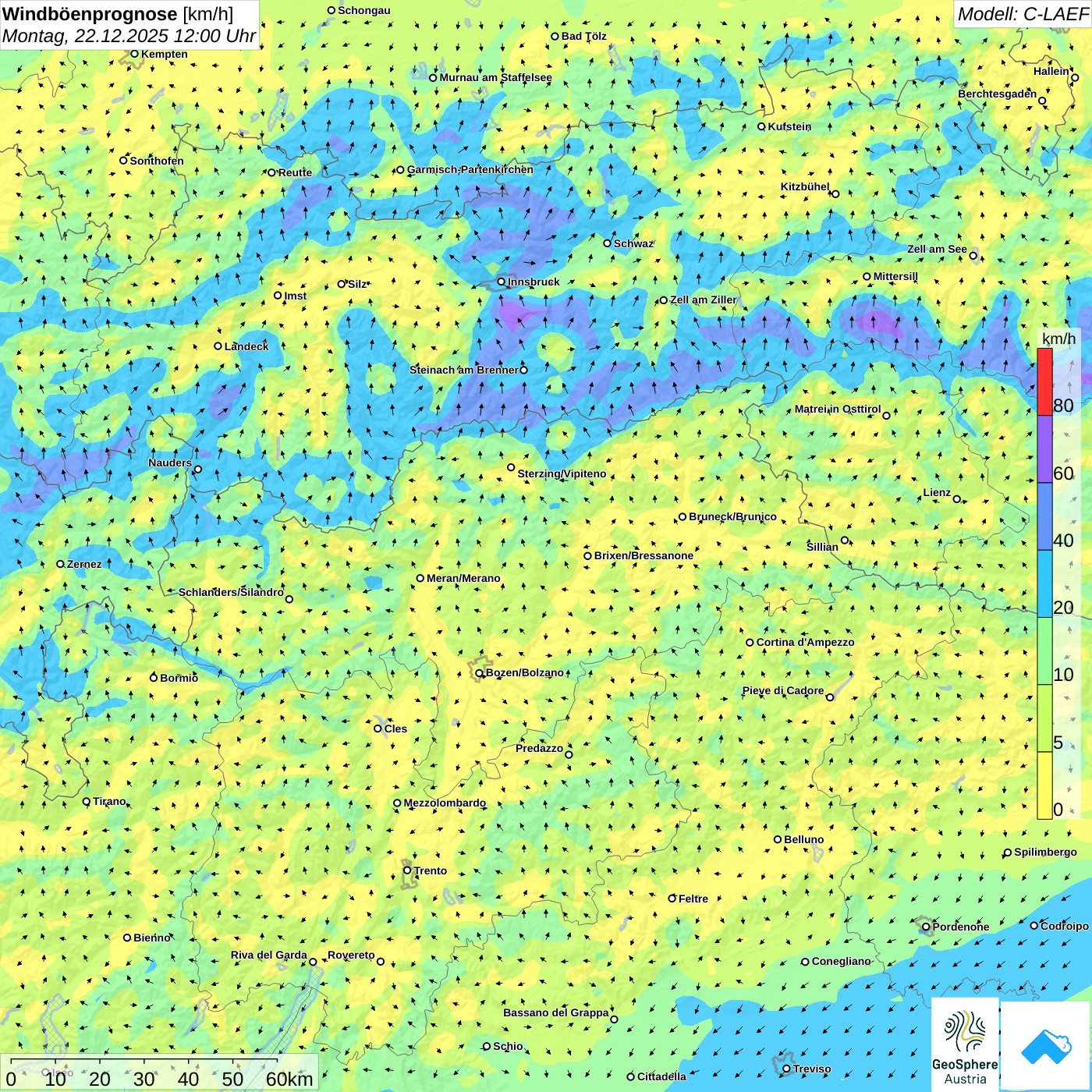Select the Conegliano label
This screenshot has width=1092, height=1092.
[x=841, y=961]
